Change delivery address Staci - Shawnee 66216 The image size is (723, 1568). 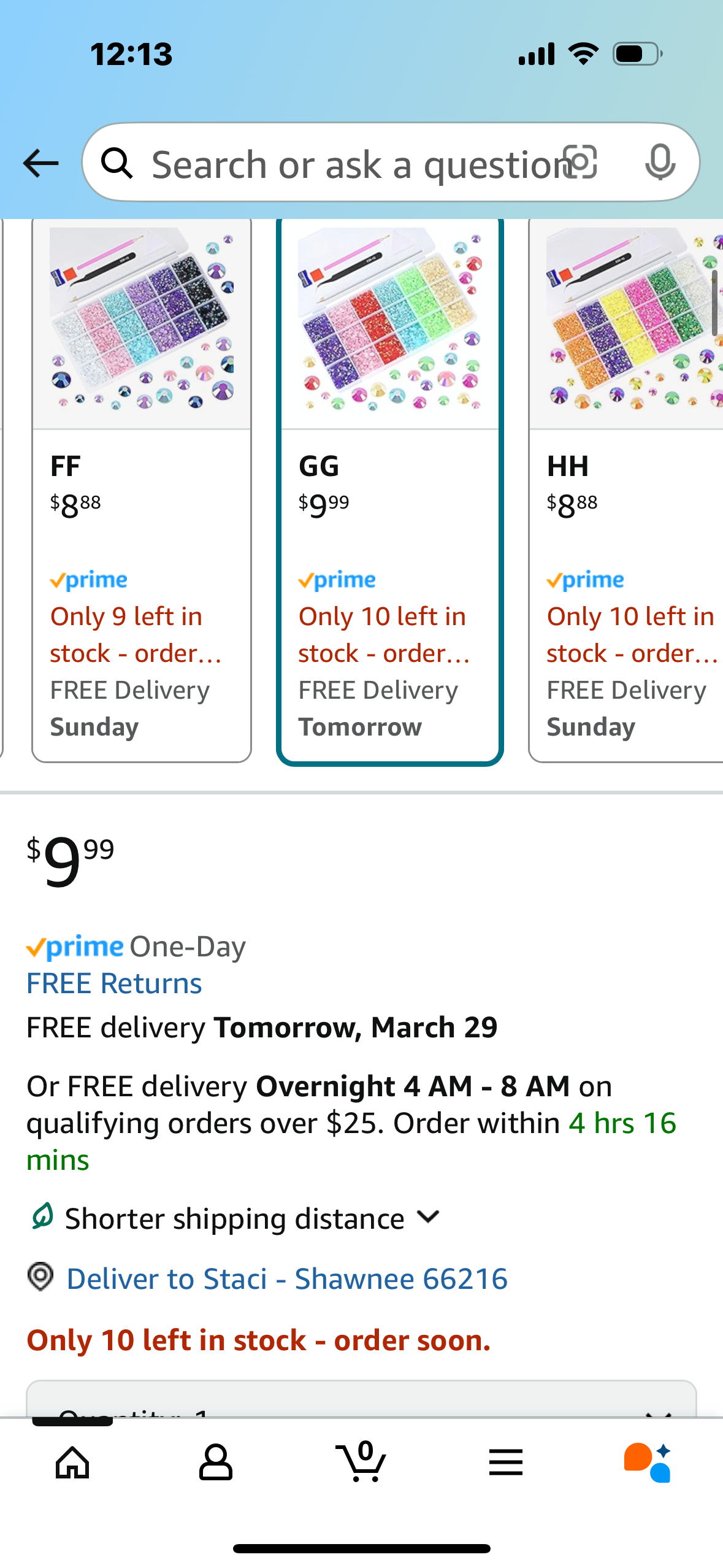[x=287, y=1279]
